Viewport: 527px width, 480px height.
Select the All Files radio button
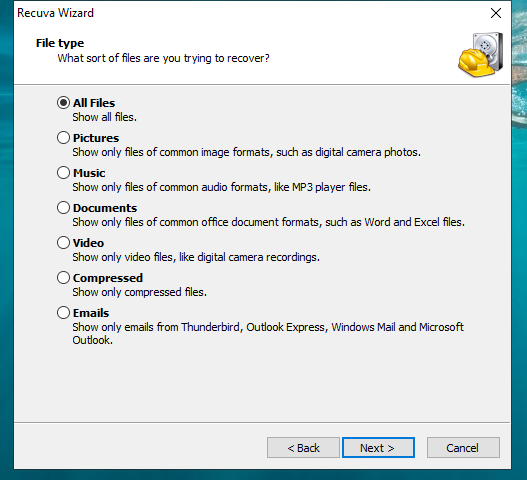(x=63, y=103)
